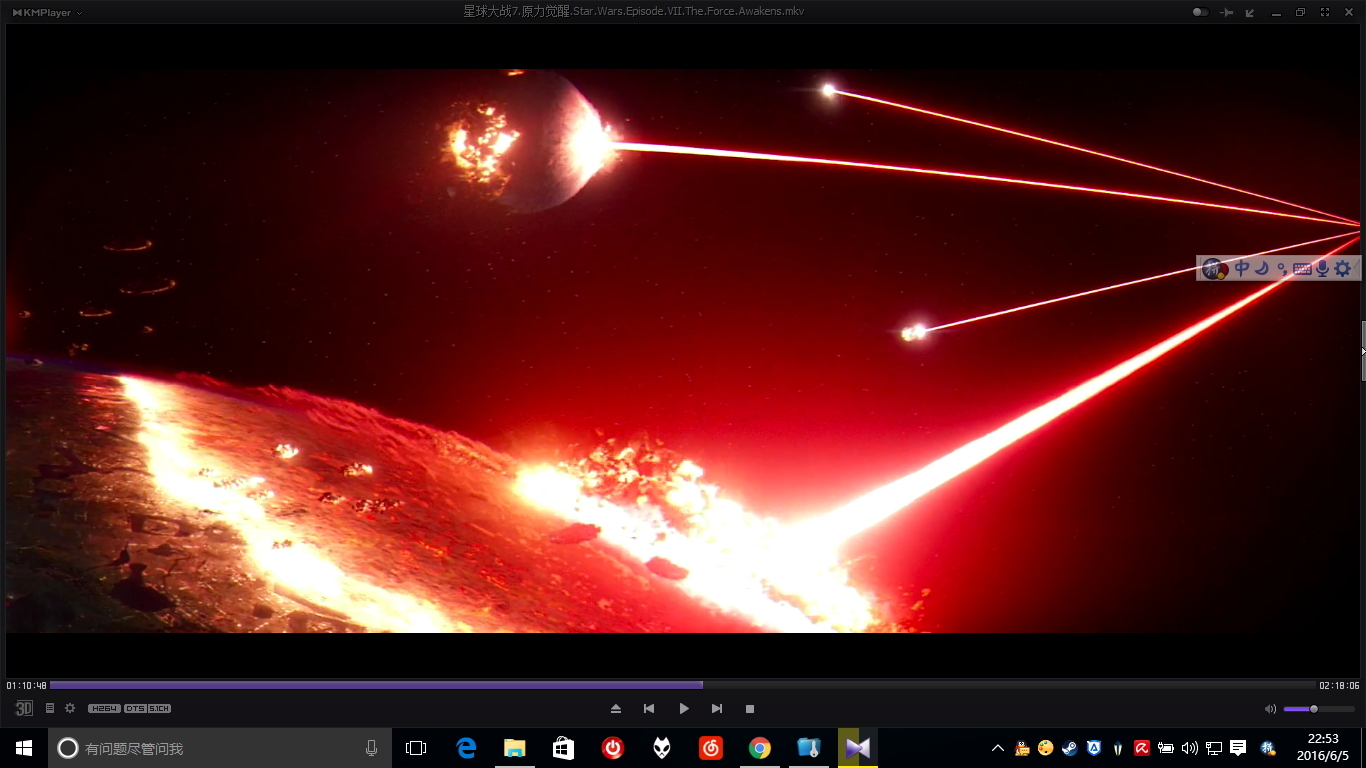
Task: Open File Explorer from taskbar
Action: (x=515, y=748)
